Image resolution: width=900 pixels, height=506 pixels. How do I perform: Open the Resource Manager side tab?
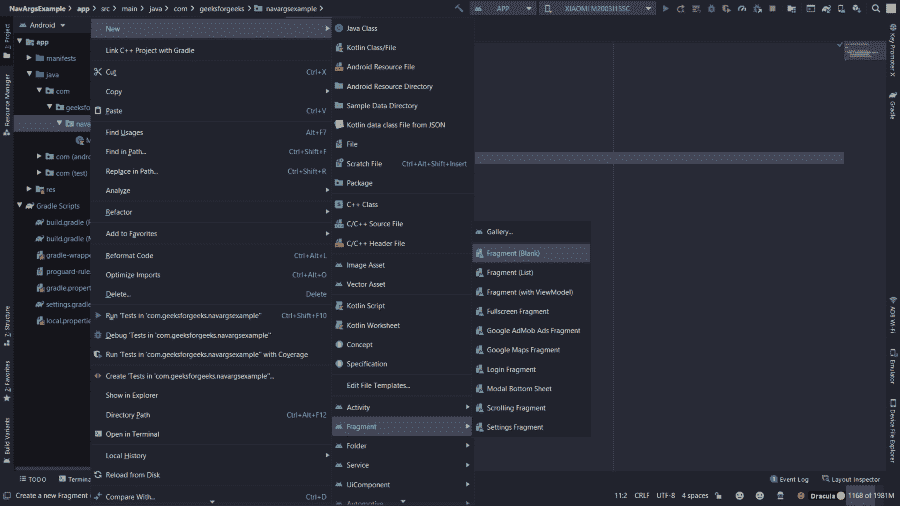point(6,100)
